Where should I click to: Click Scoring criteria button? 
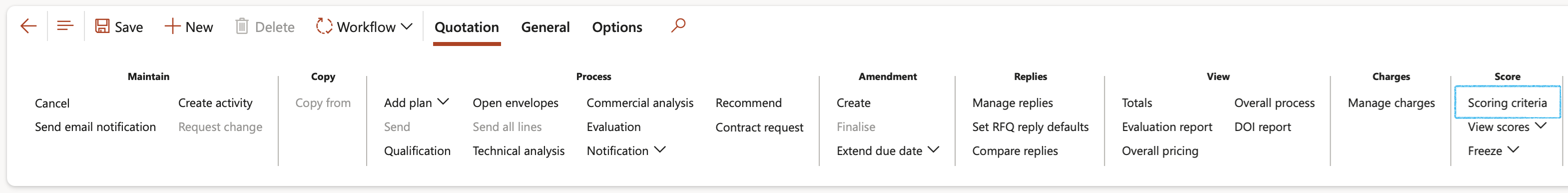coord(1507,103)
